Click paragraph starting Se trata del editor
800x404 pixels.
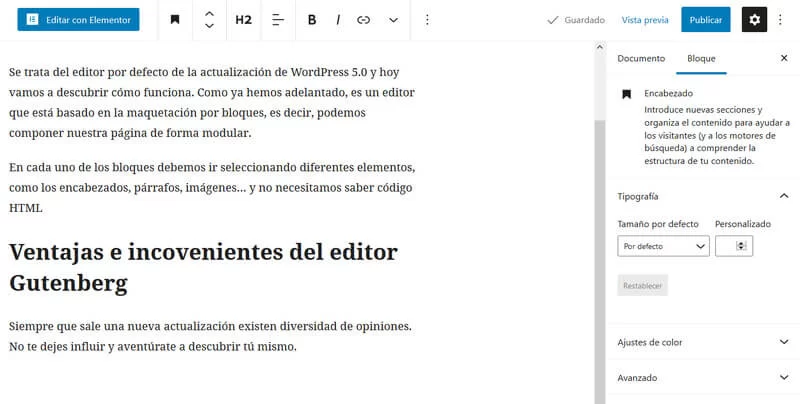(212, 103)
